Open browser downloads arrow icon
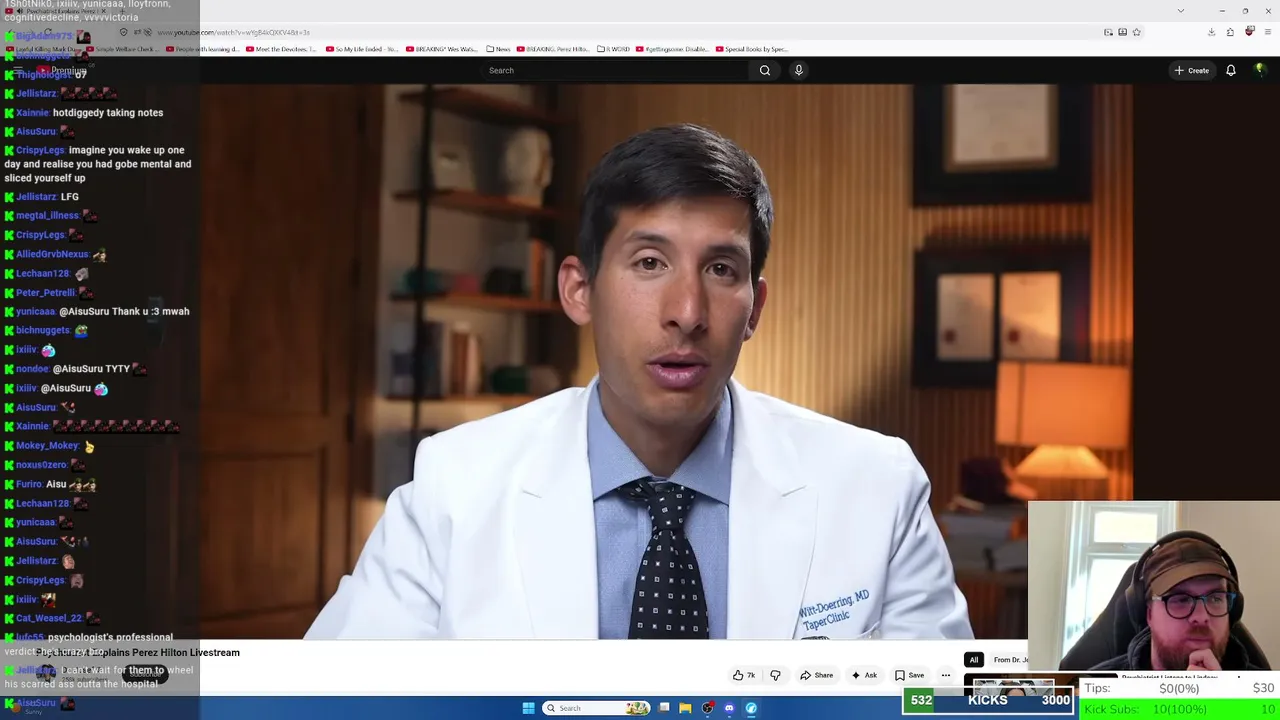Image resolution: width=1280 pixels, height=720 pixels. point(1211,32)
